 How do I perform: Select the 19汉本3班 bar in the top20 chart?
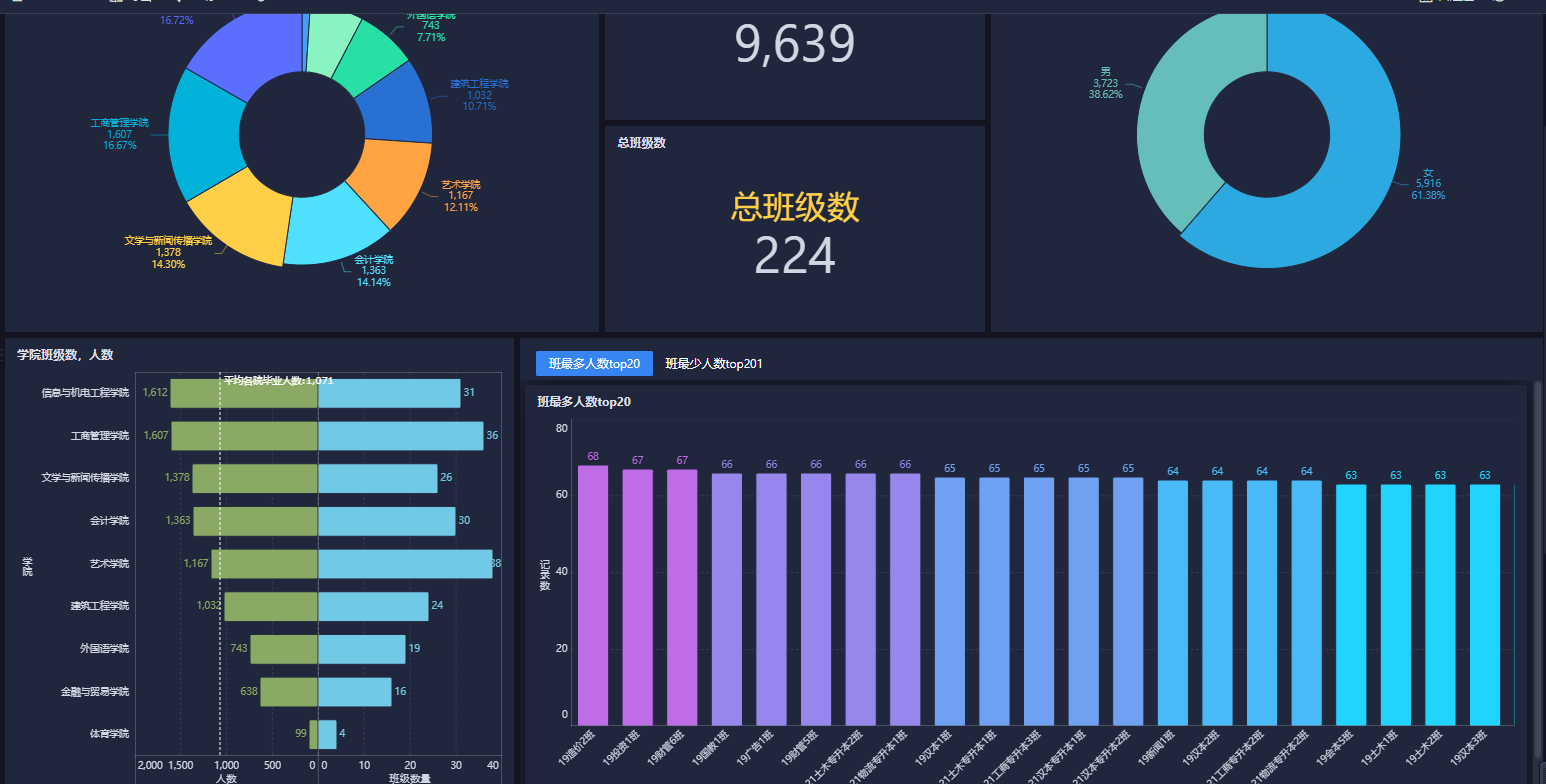(x=1485, y=605)
